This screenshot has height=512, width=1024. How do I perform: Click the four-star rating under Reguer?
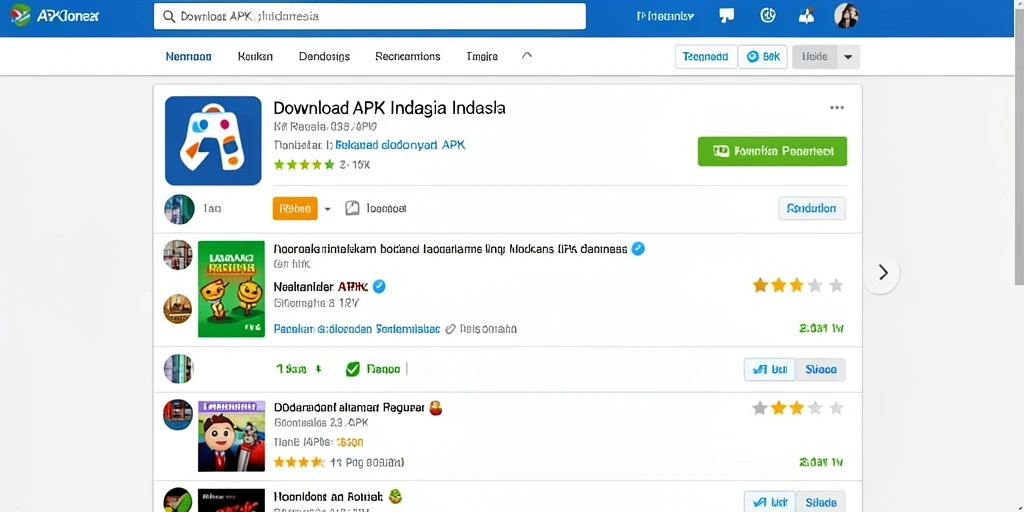(299, 462)
